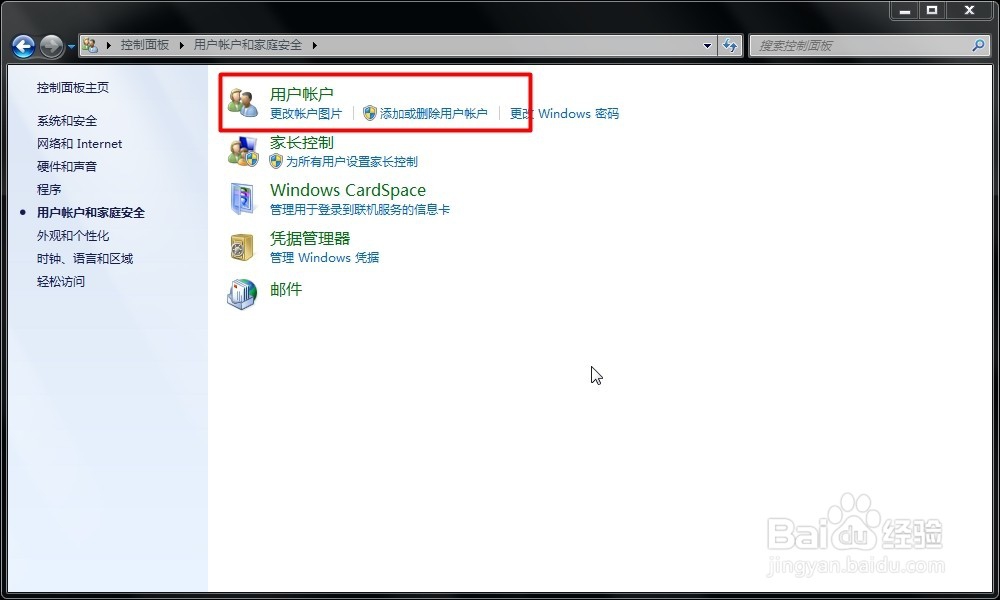The image size is (1000, 600).
Task: Open address bar history dropdown arrow
Action: 707,46
